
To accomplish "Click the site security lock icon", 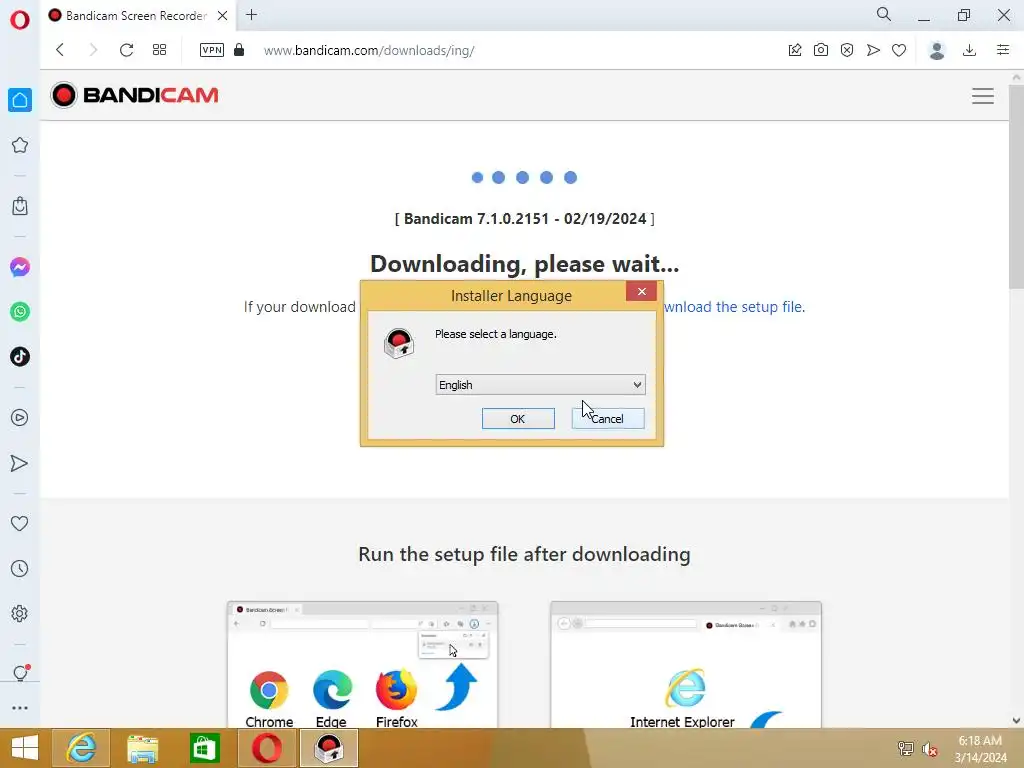I will (239, 50).
